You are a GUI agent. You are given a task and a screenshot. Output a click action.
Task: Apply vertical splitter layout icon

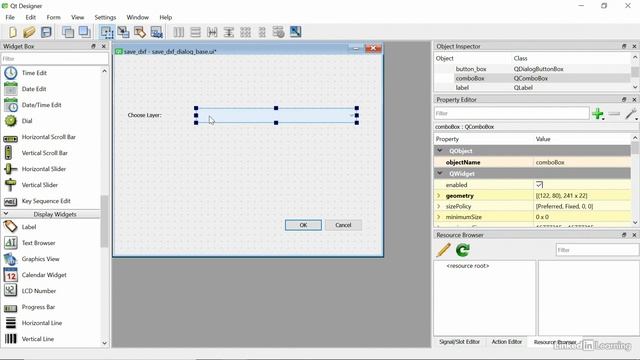point(229,32)
